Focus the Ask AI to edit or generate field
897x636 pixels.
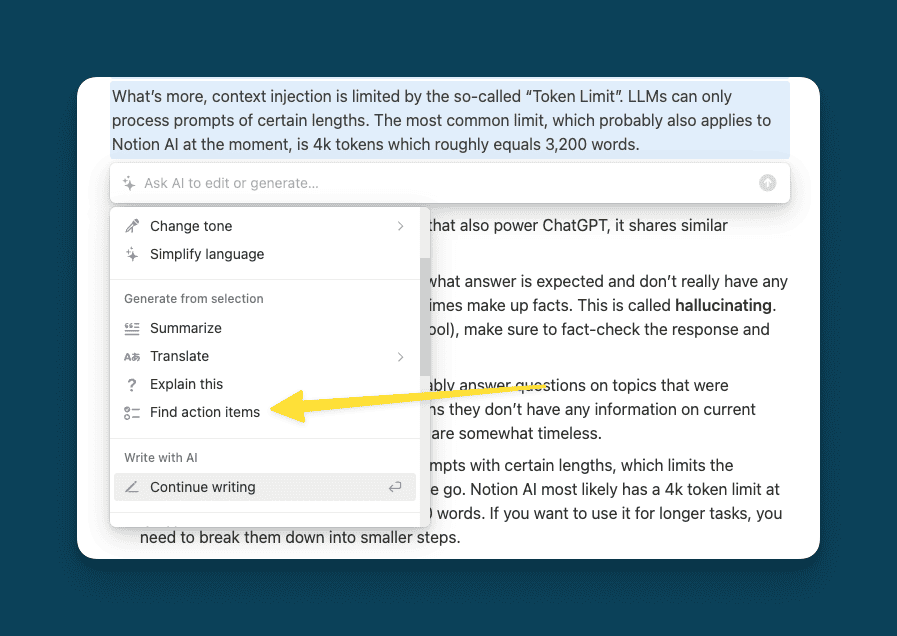[x=440, y=183]
